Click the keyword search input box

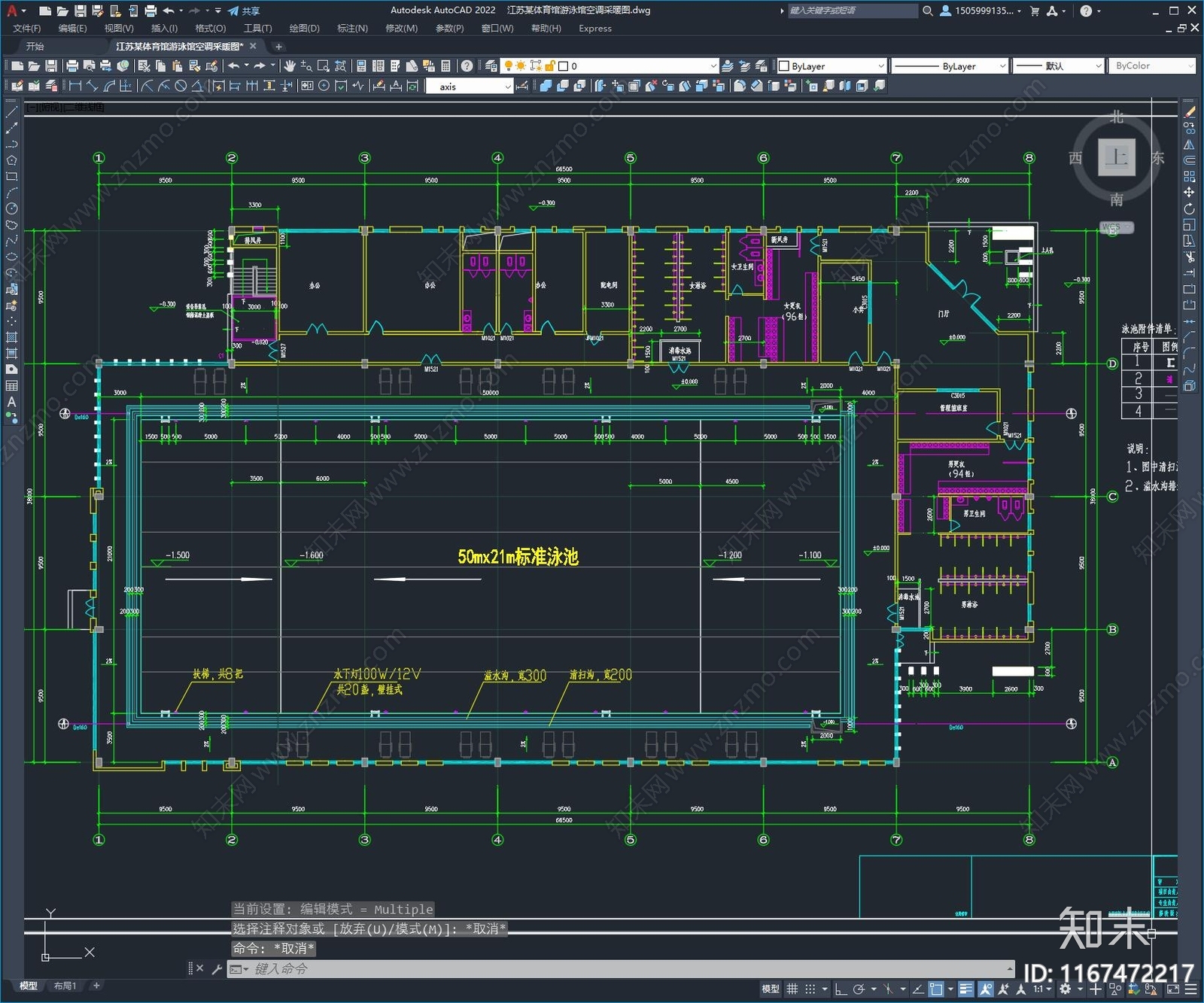pos(853,11)
